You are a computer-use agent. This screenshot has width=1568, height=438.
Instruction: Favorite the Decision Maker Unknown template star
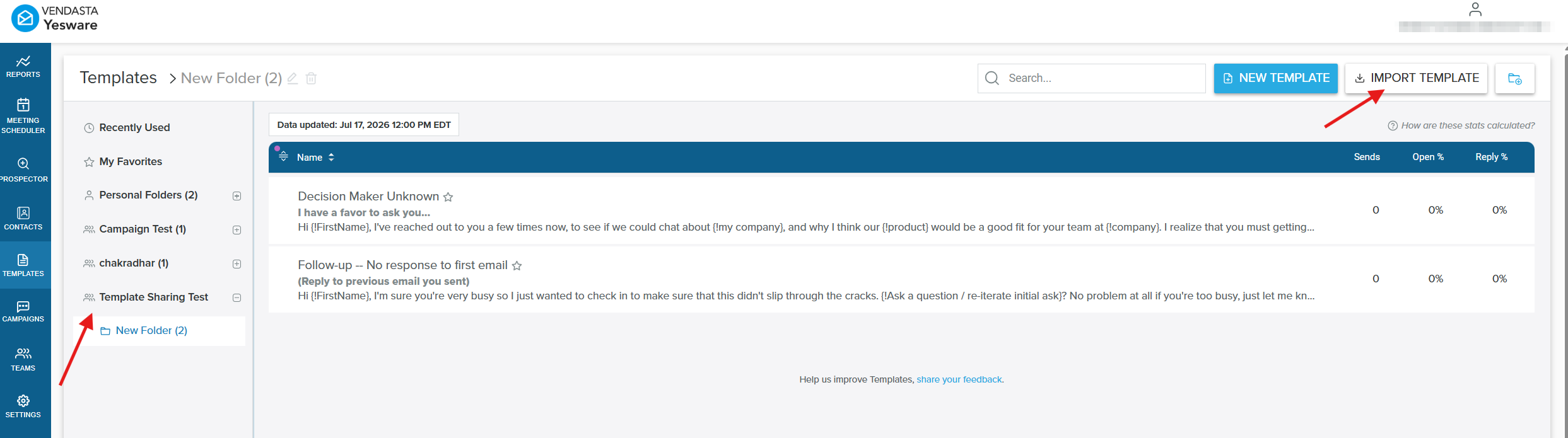[x=448, y=197]
